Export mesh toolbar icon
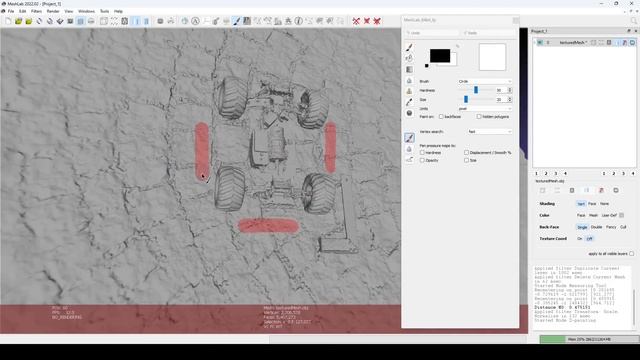The height and width of the screenshot is (360, 640). click(60, 21)
